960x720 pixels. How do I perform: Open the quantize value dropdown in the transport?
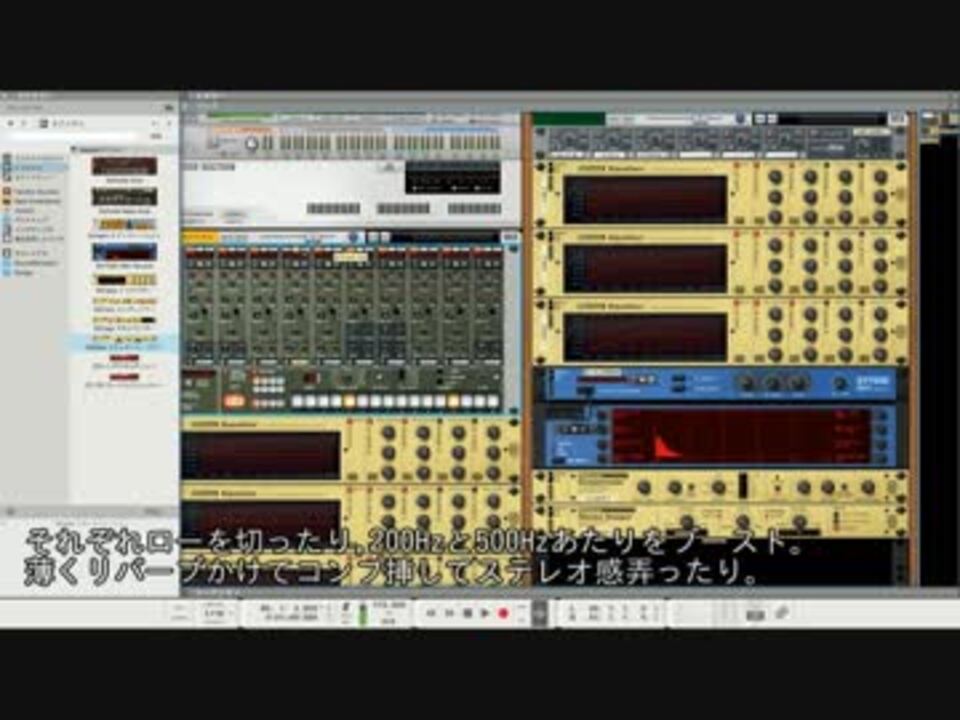pyautogui.click(x=214, y=613)
